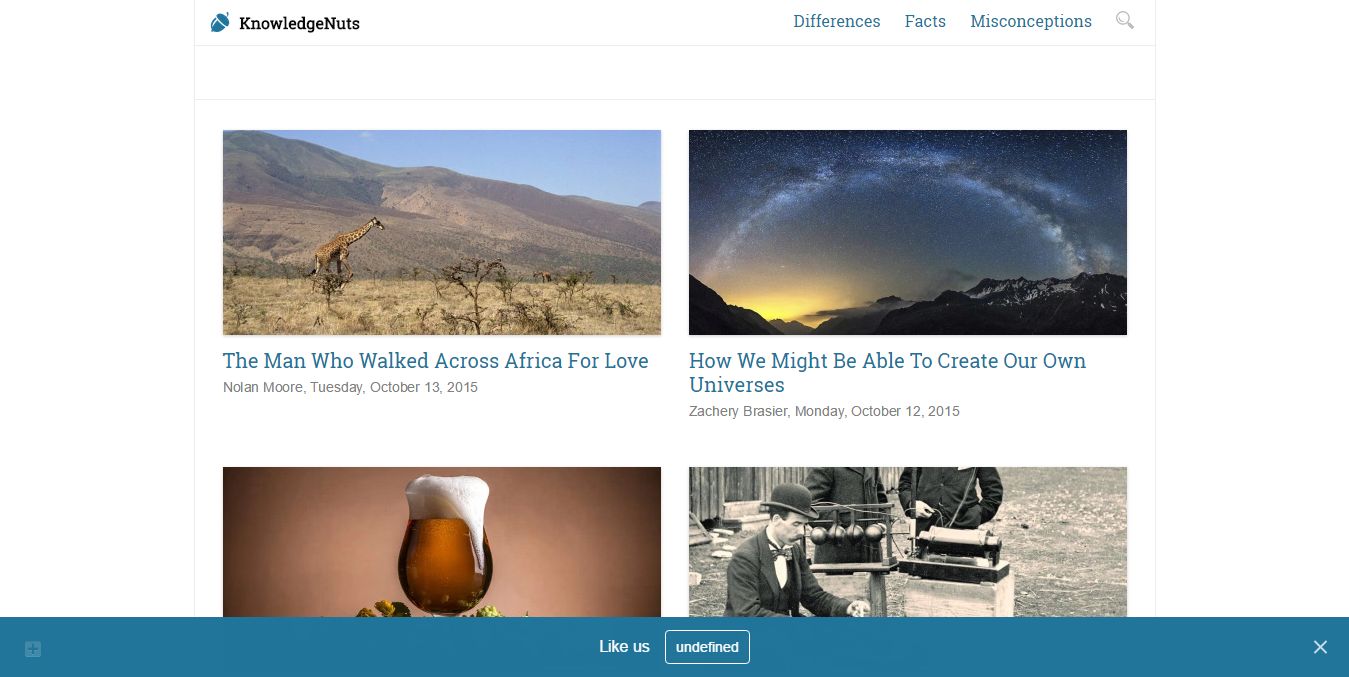The height and width of the screenshot is (677, 1349).
Task: Dismiss the Like us banner with X
Action: (x=1320, y=647)
